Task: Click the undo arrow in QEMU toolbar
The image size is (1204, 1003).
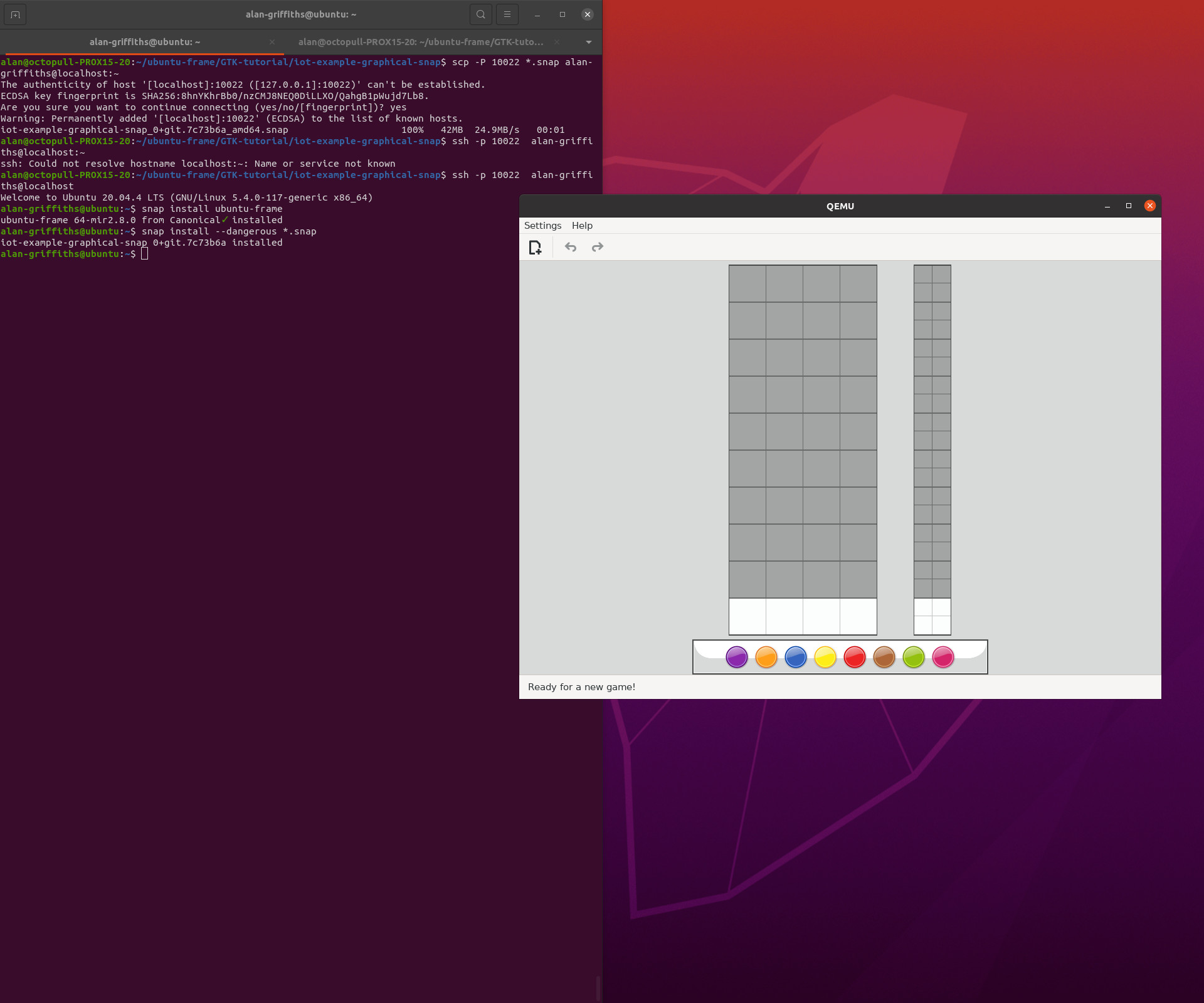Action: pyautogui.click(x=570, y=248)
